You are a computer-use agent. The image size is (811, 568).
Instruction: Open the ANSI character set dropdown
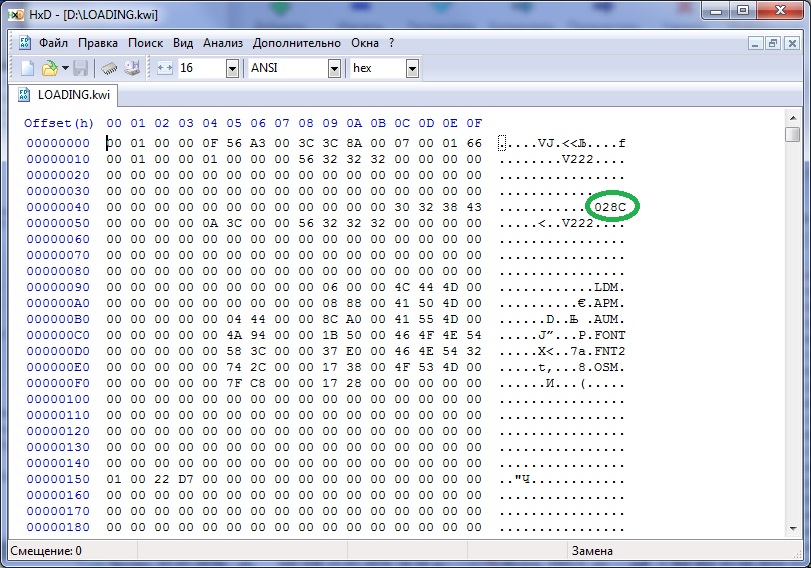coord(334,68)
